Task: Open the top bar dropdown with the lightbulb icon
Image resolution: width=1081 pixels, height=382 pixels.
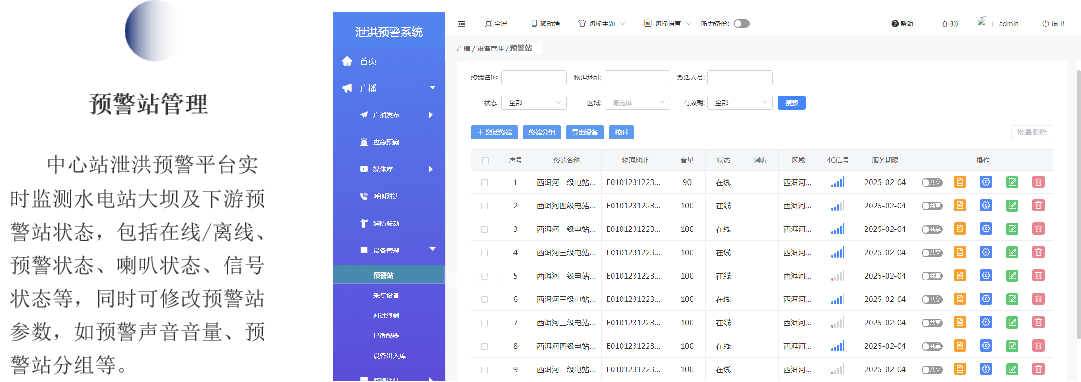Action: [600, 23]
